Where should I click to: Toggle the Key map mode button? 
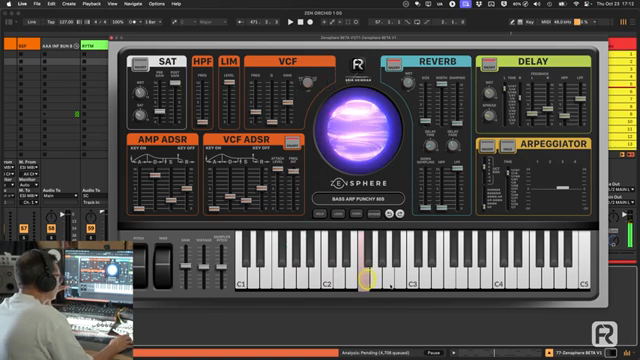pos(529,22)
